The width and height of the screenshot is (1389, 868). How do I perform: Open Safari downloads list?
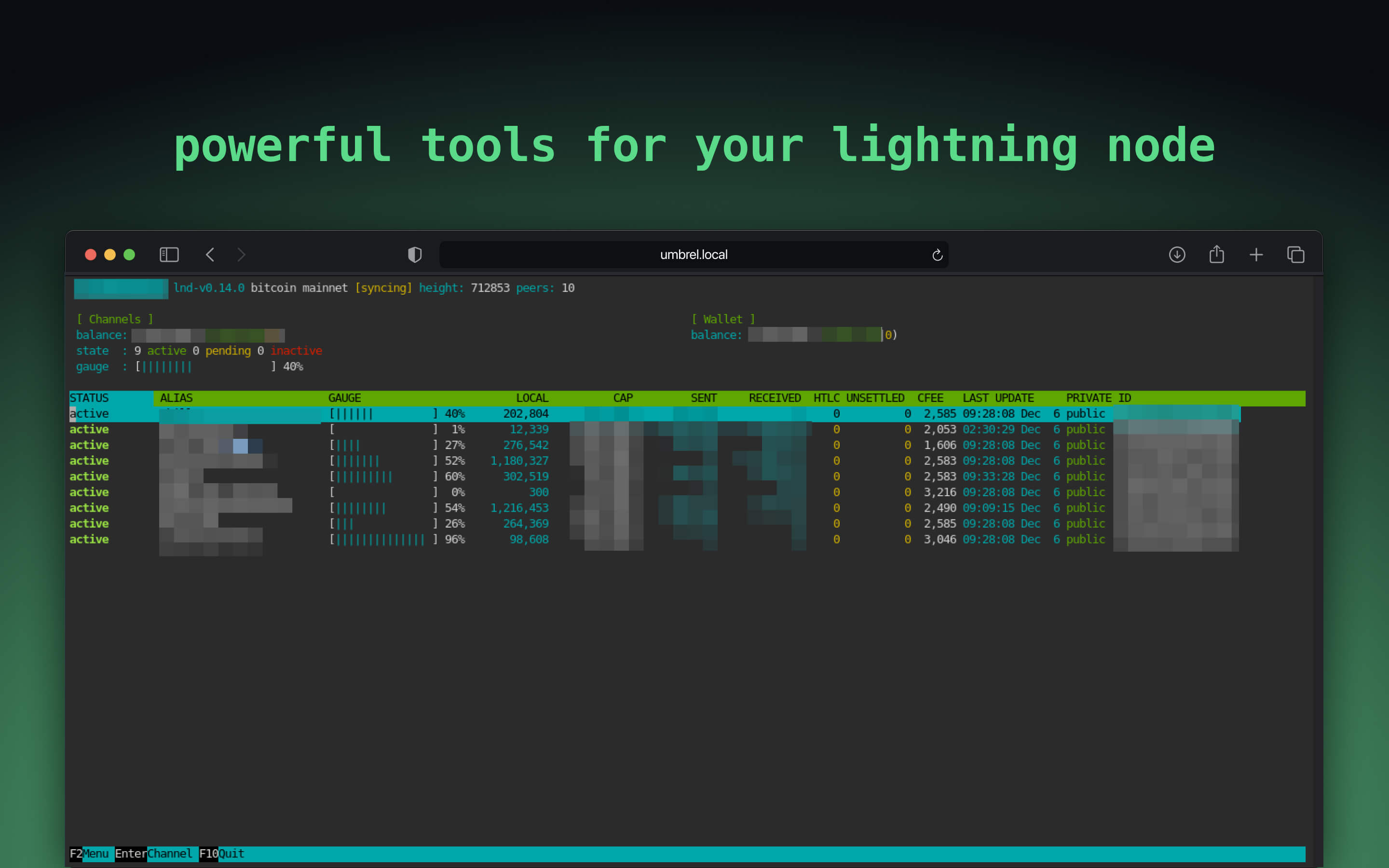coord(1177,254)
